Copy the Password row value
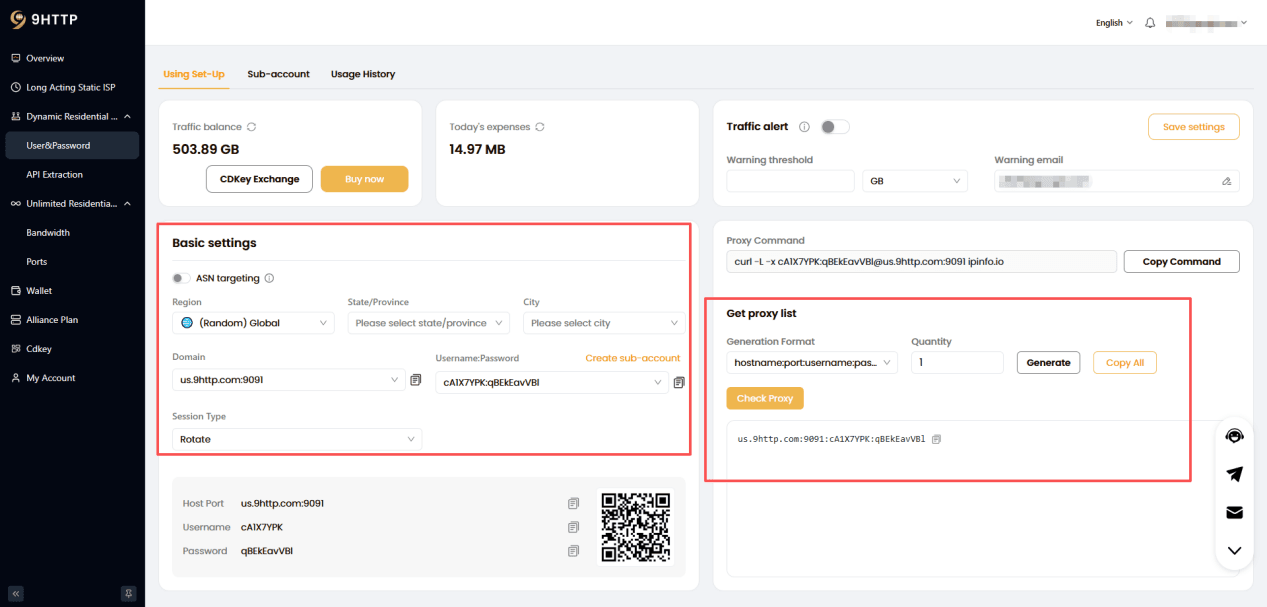Screen dimensions: 1267x607 tap(574, 551)
